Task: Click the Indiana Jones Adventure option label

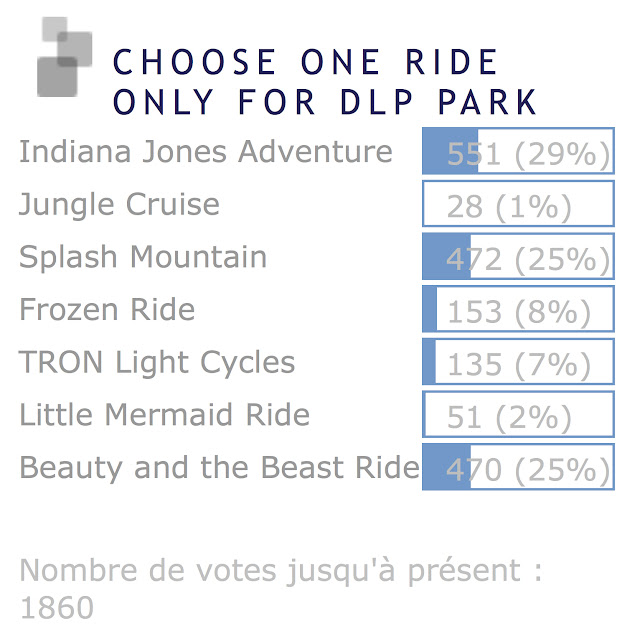Action: pyautogui.click(x=206, y=151)
